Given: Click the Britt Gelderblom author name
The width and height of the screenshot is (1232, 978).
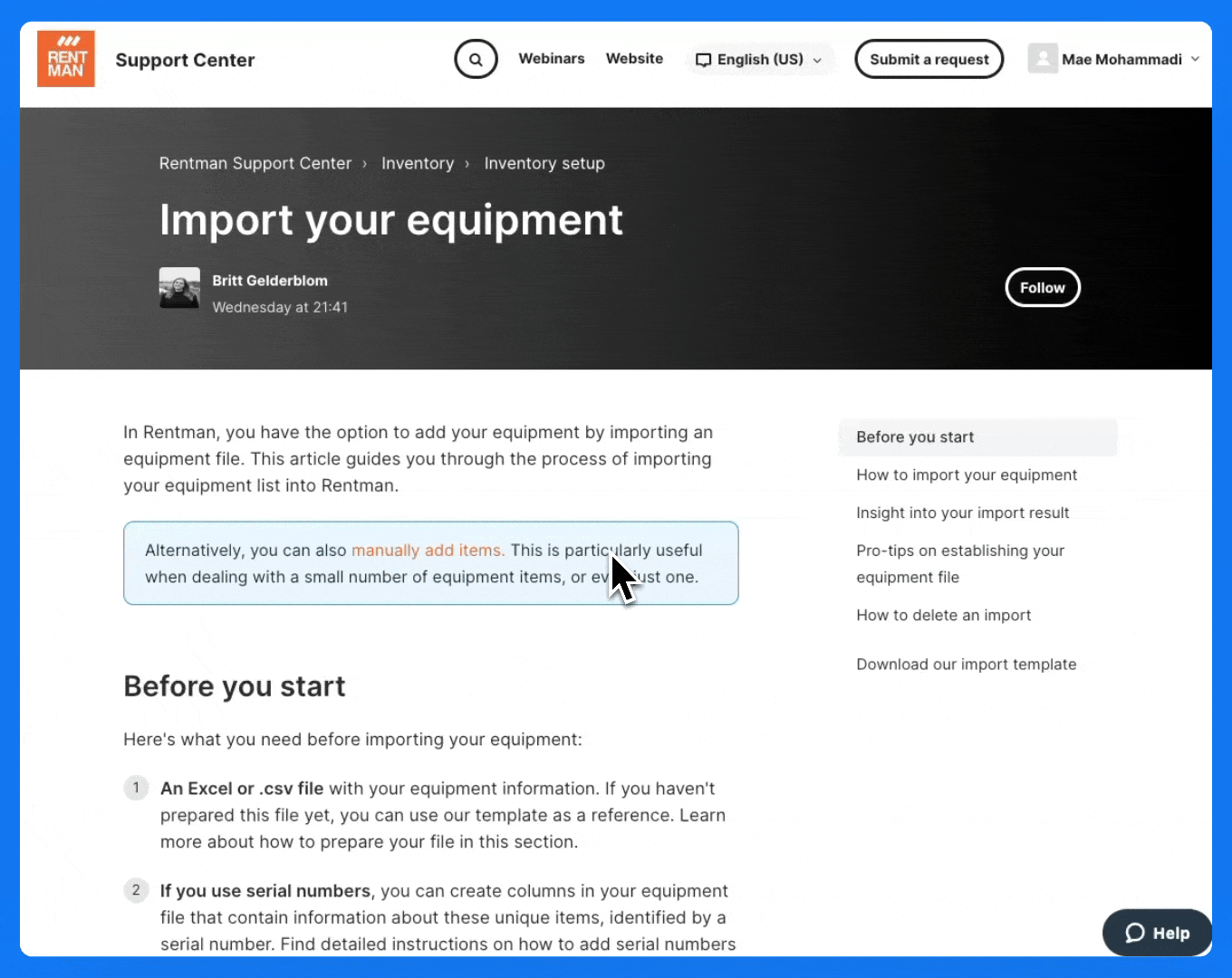Looking at the screenshot, I should point(270,281).
